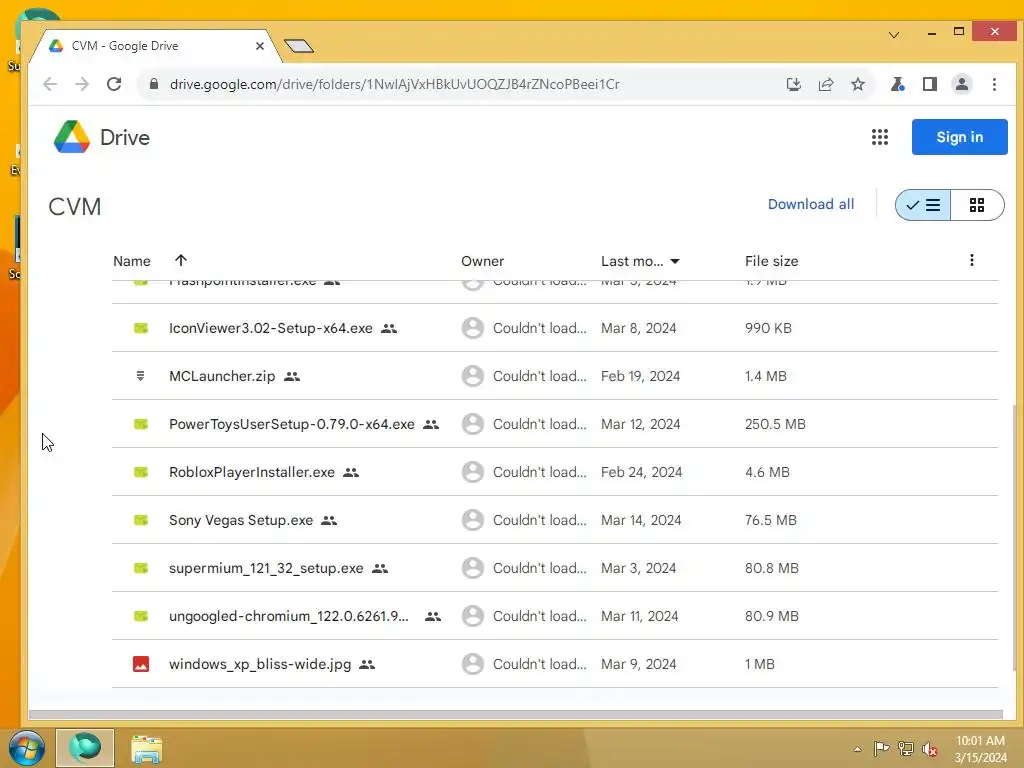Click windows_xp_bliss-wide.jpg file name
Screen dimensions: 1024x768
[x=260, y=664]
